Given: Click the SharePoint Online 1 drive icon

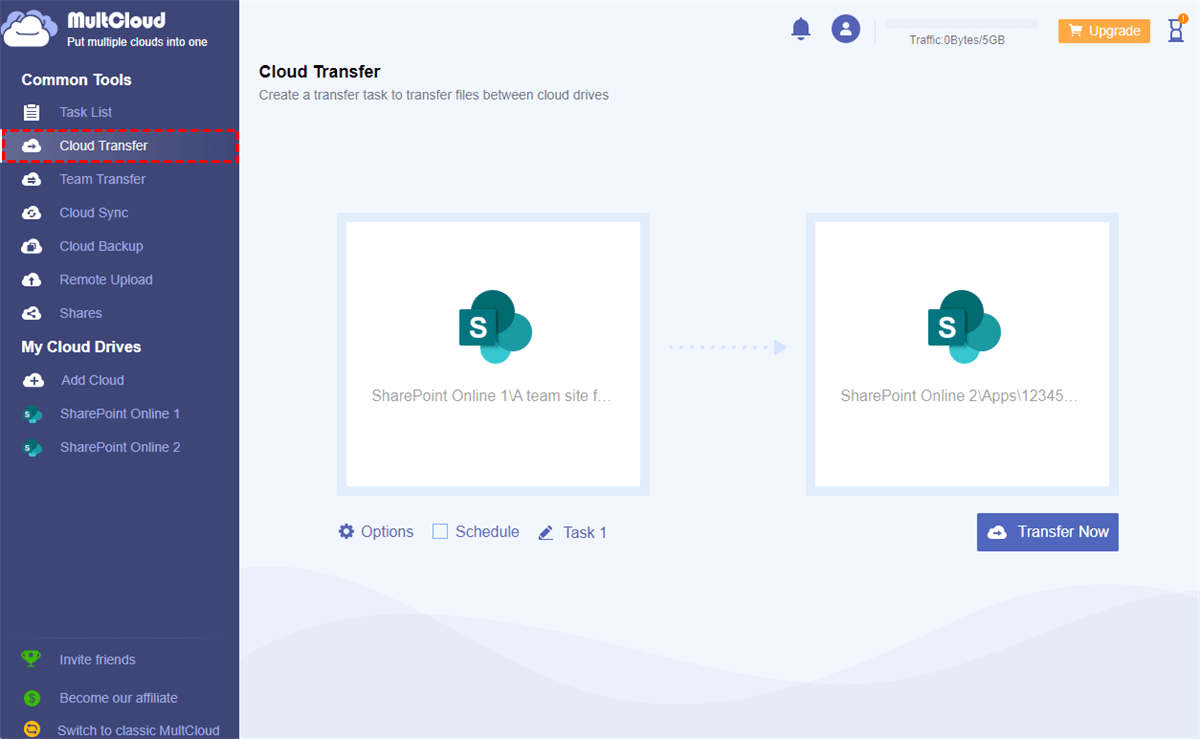Looking at the screenshot, I should (x=33, y=414).
